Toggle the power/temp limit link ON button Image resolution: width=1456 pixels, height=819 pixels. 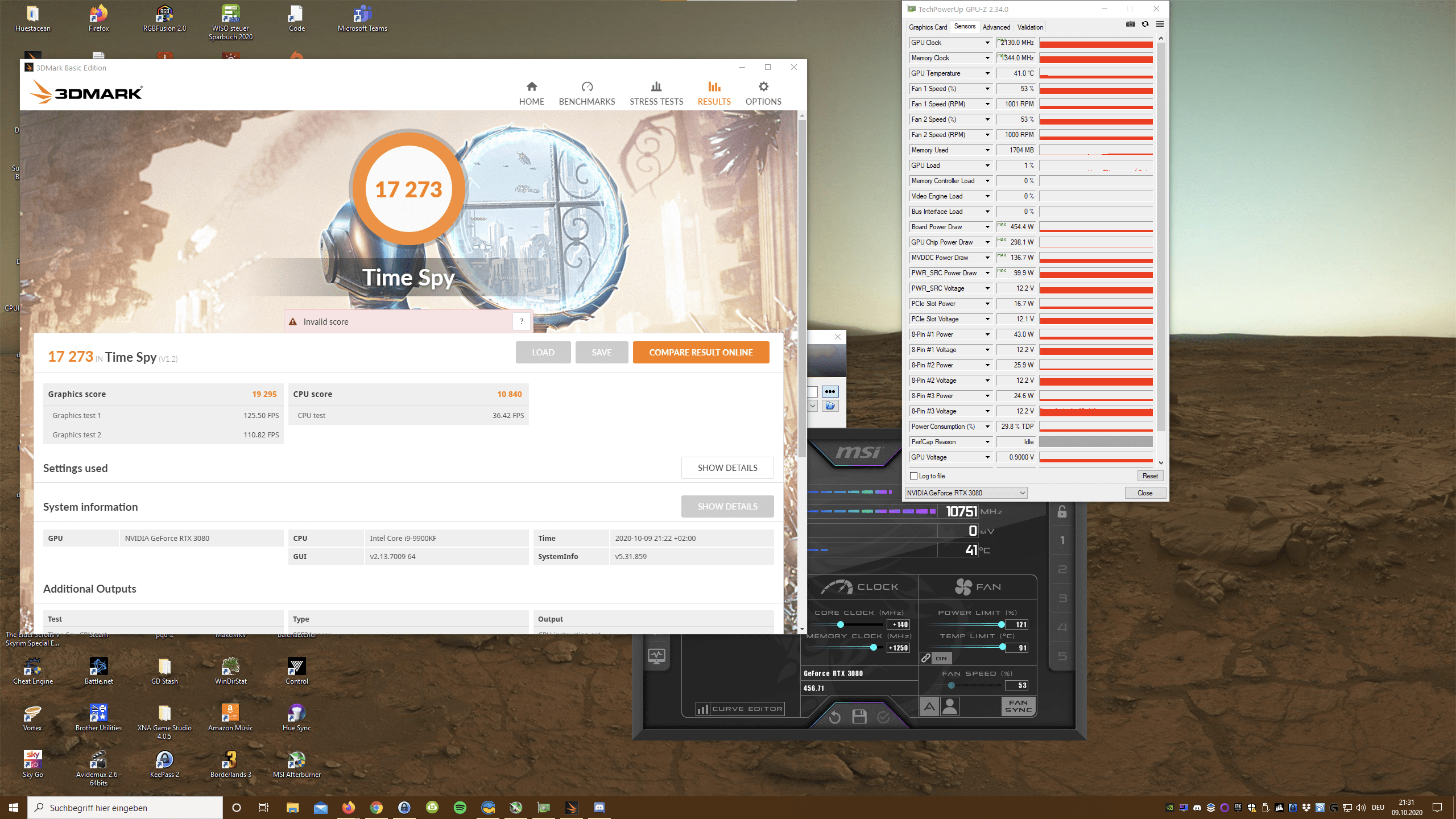pos(936,658)
